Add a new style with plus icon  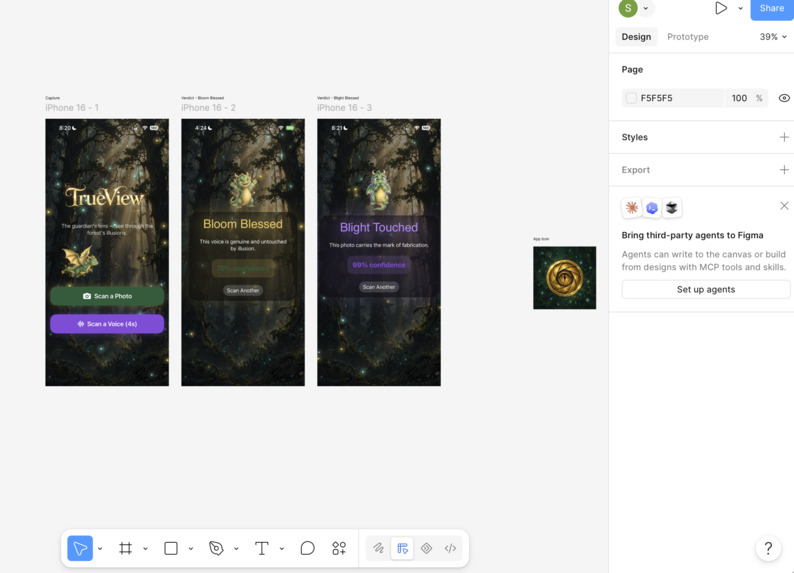tap(784, 137)
